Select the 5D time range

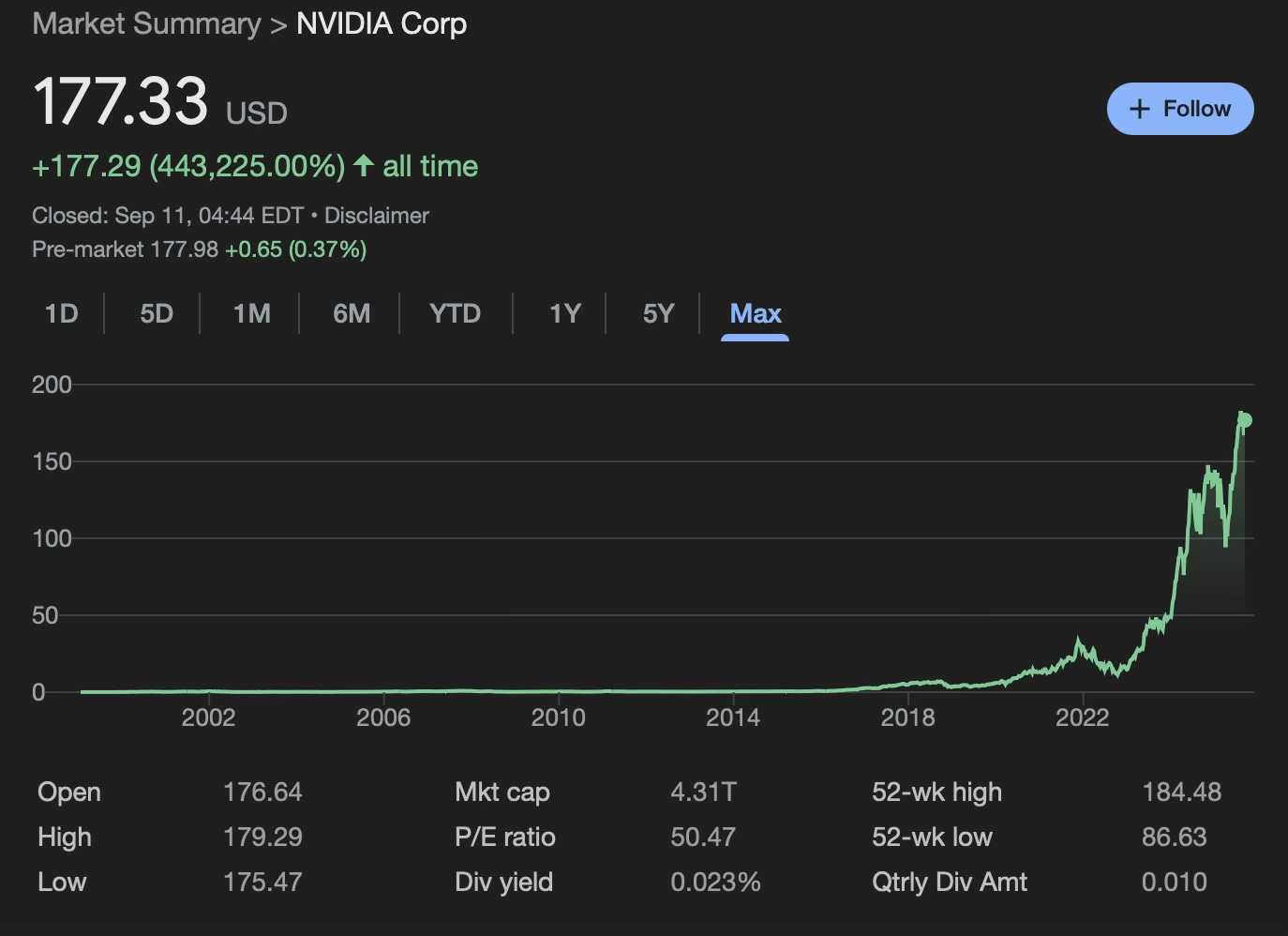[156, 313]
